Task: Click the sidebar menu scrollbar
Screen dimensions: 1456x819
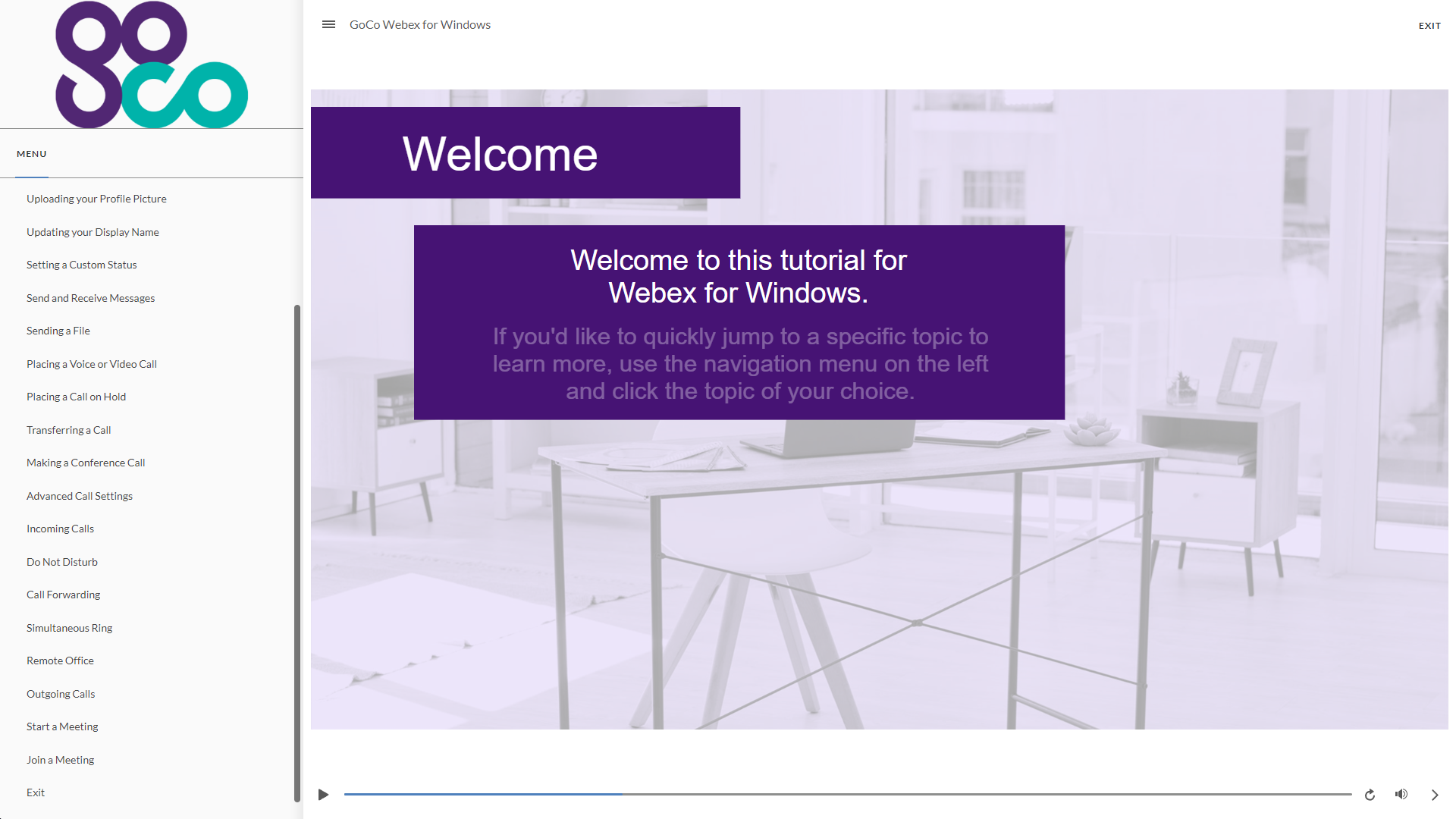Action: (x=297, y=553)
